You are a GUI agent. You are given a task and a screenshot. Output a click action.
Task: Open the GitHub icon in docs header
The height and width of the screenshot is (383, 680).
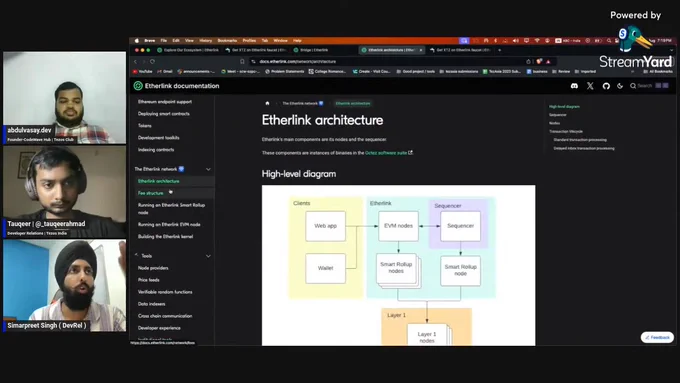point(606,86)
